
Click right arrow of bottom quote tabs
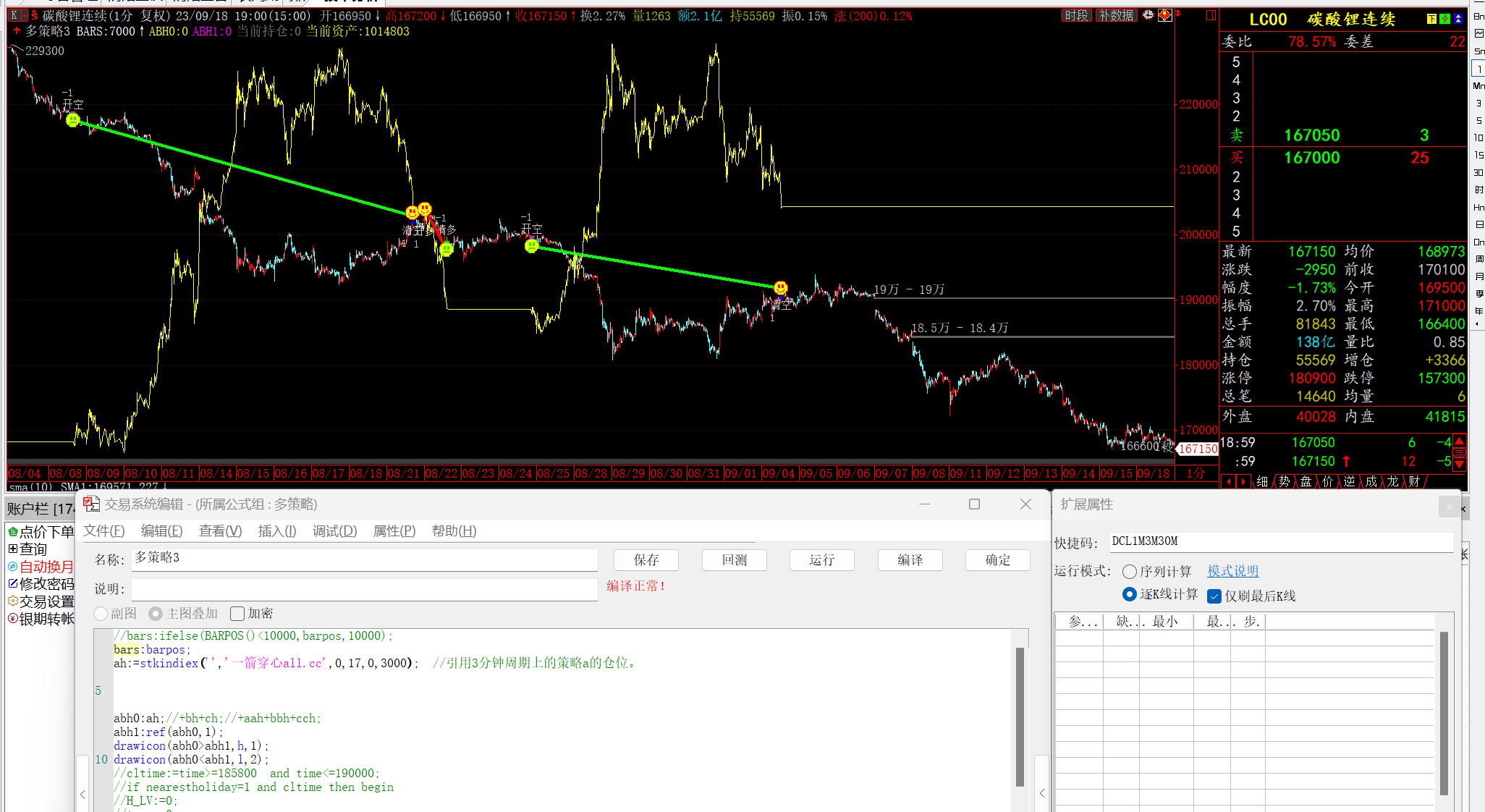click(1243, 481)
